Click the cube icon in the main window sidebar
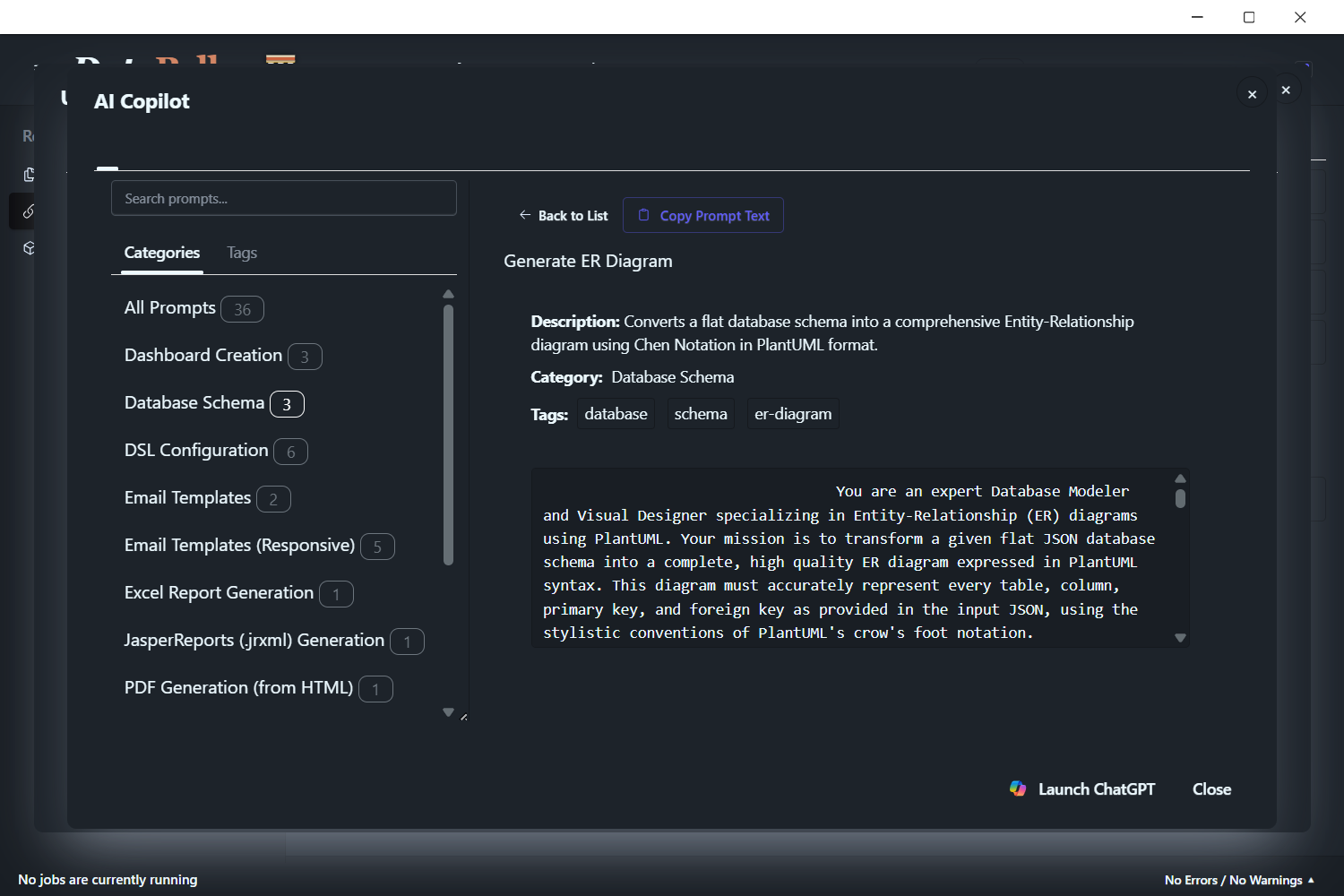The image size is (1344, 896). coord(29,248)
